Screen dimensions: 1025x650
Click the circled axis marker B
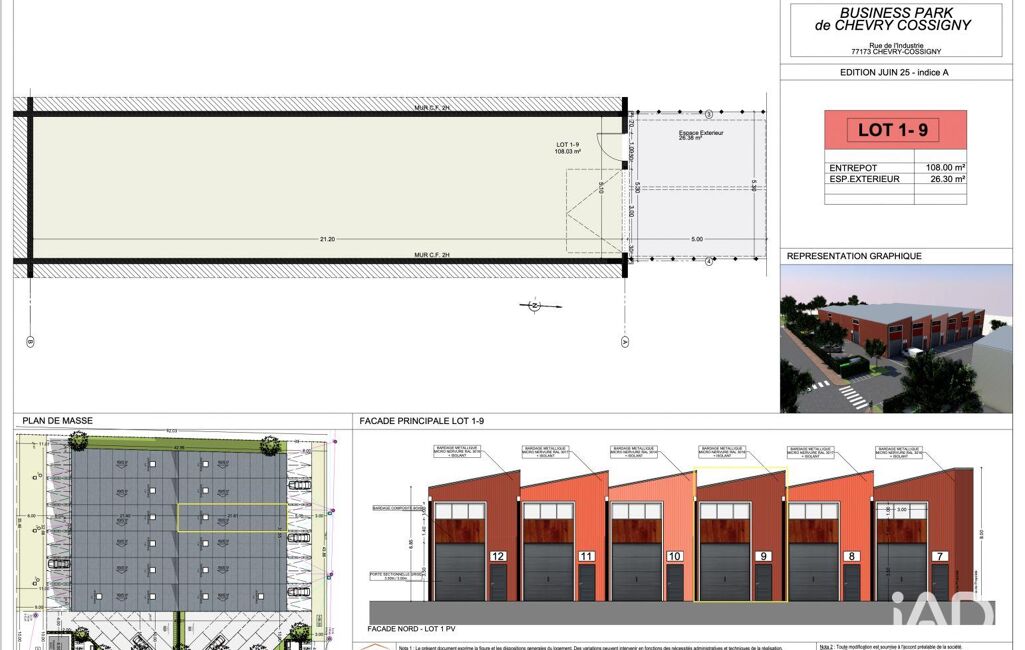pyautogui.click(x=29, y=341)
